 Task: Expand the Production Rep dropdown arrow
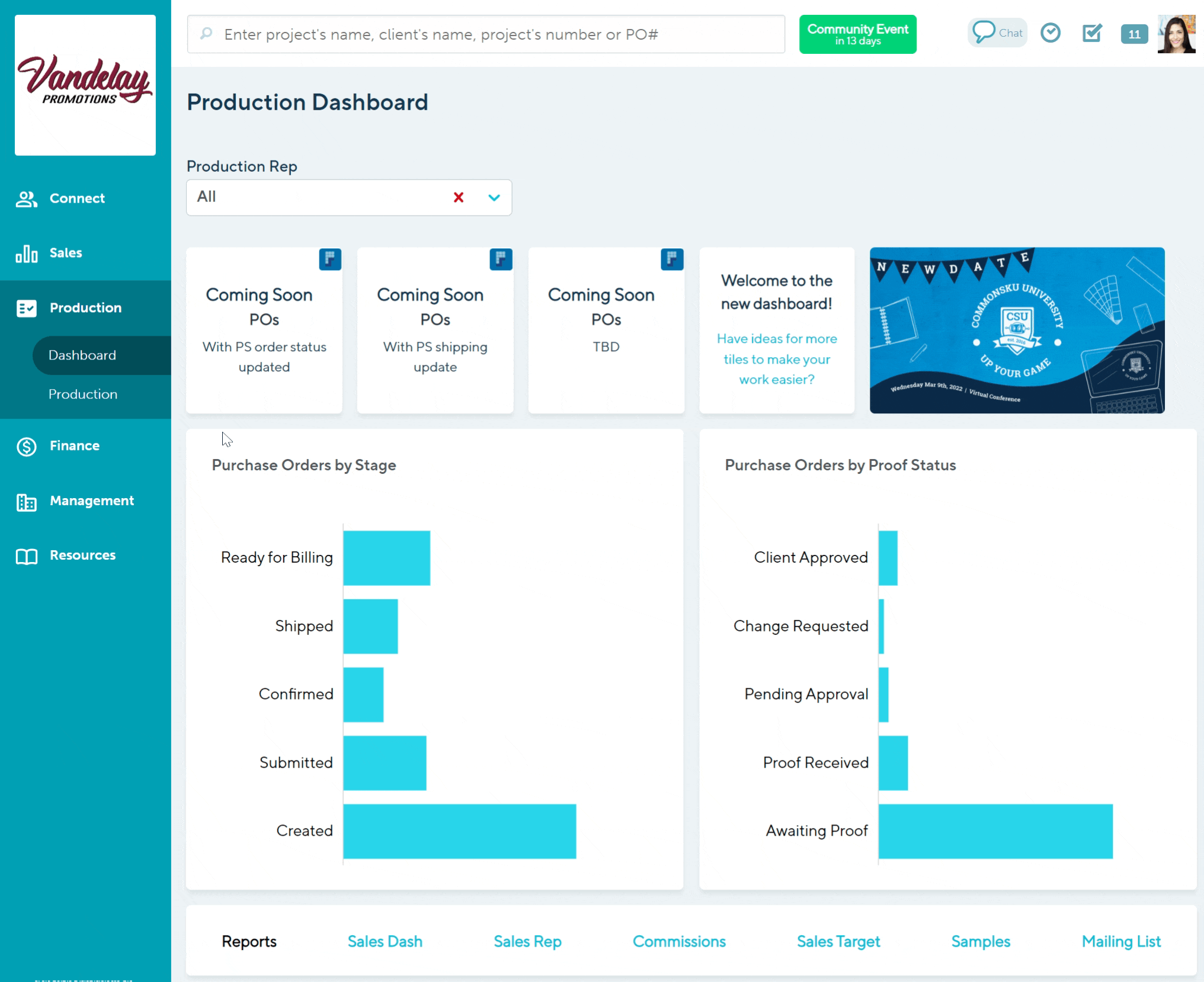pyautogui.click(x=494, y=197)
